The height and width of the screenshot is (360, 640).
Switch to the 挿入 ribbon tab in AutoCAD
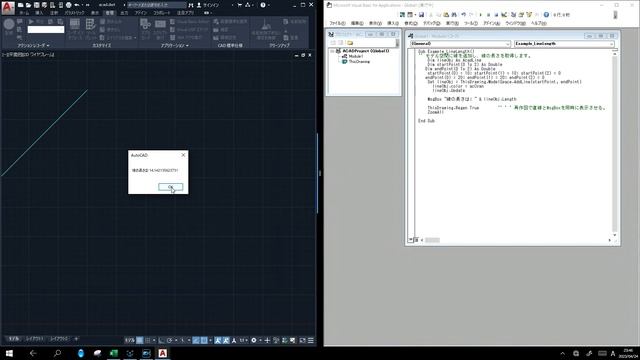pyautogui.click(x=39, y=13)
